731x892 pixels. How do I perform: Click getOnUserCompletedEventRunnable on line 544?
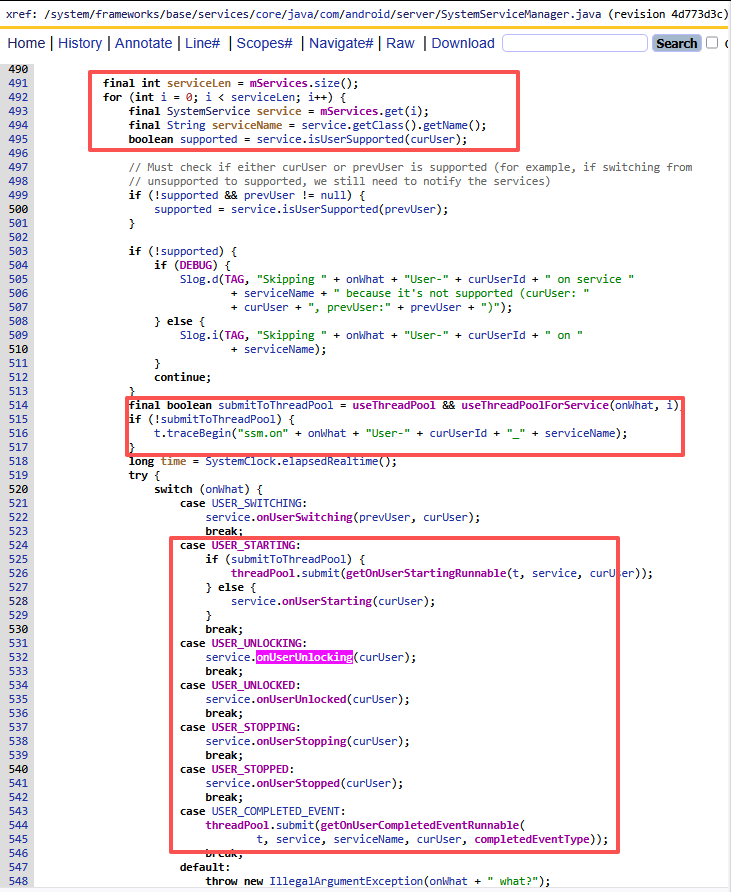420,825
